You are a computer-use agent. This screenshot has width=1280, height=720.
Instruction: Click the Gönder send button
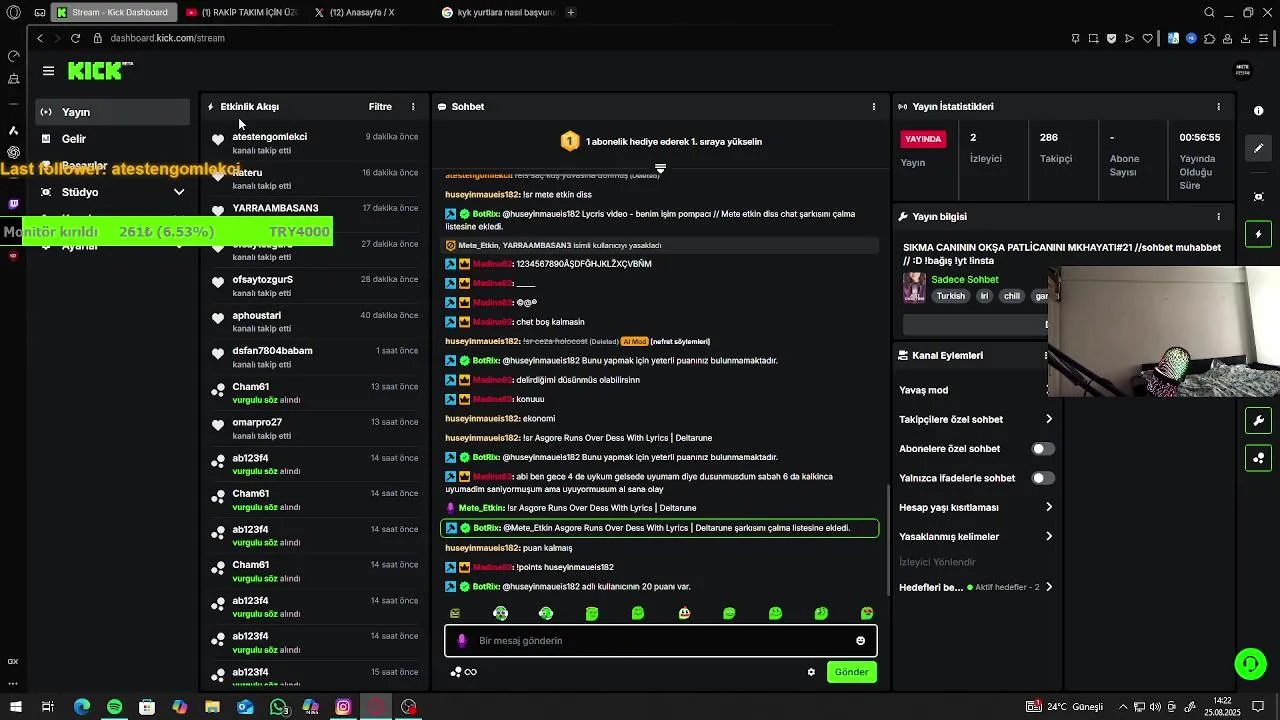tap(852, 672)
